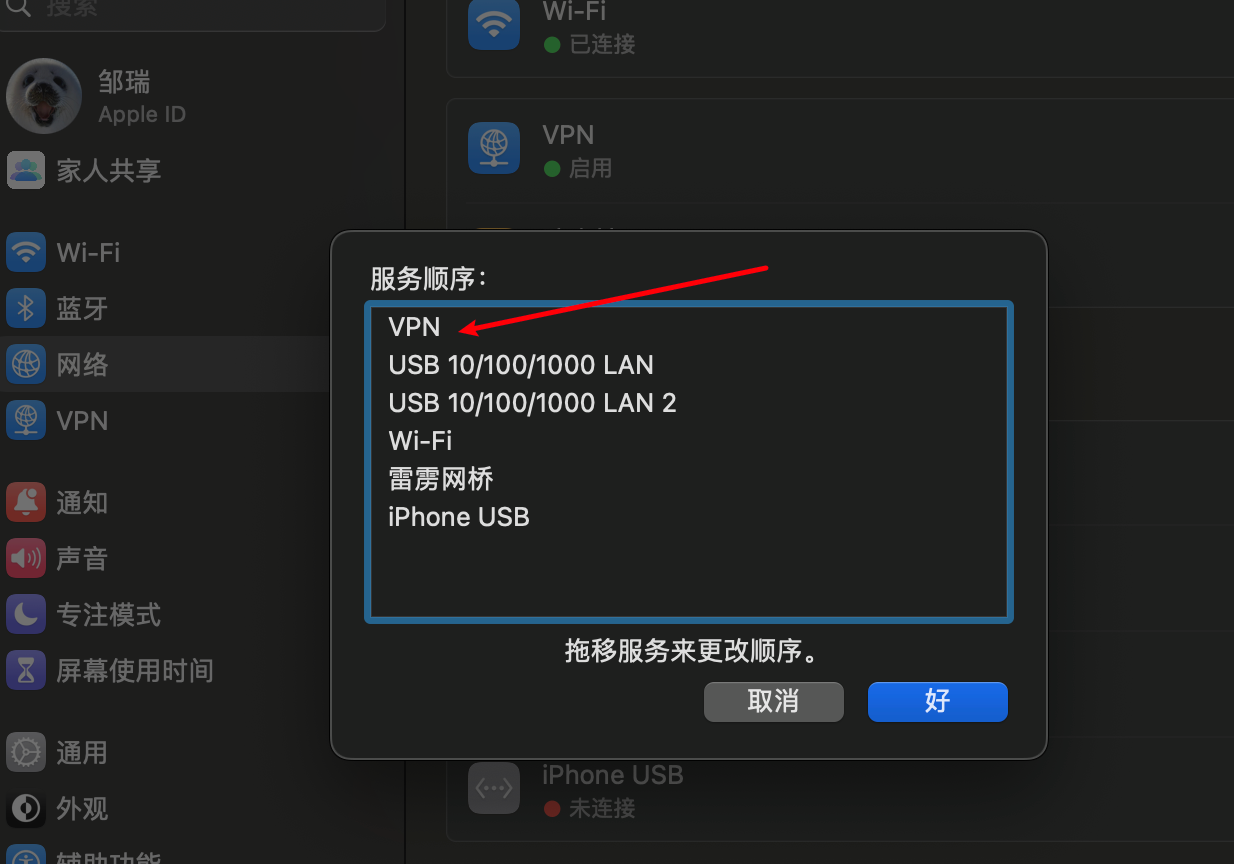
Task: Open Wi-Fi settings from the sidebar icon
Action: click(x=26, y=253)
